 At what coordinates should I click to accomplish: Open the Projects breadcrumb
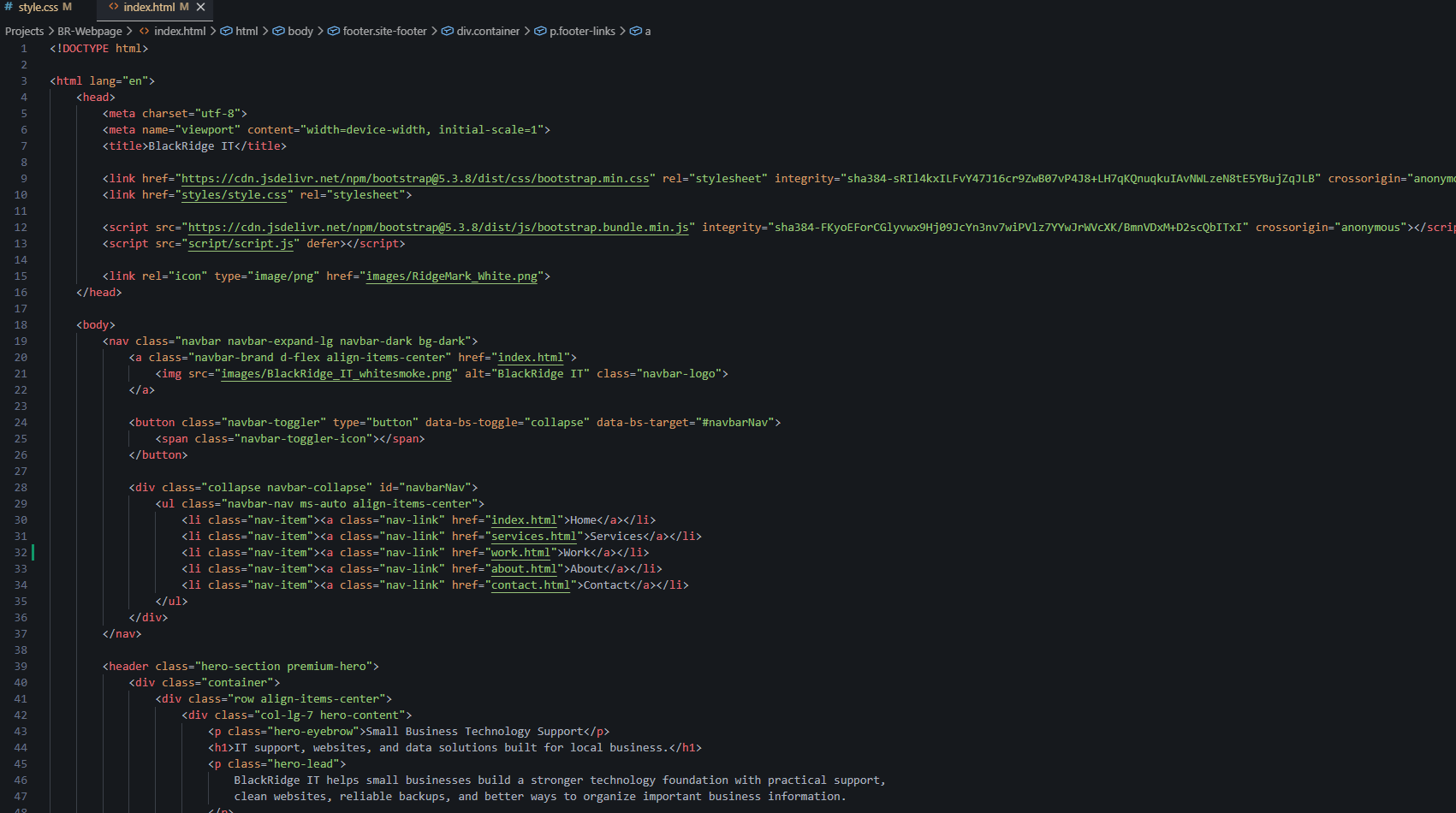[24, 32]
